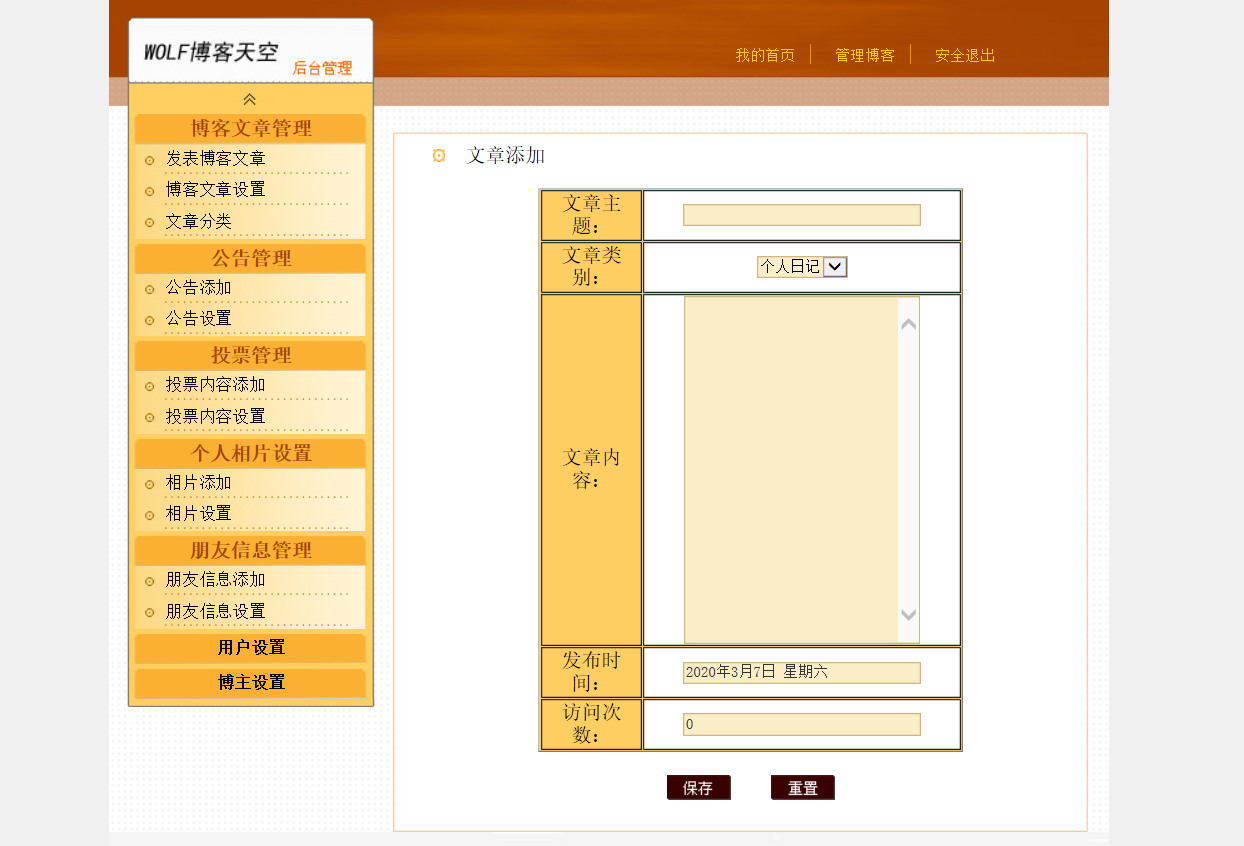Click the 访问次数 label cell
The height and width of the screenshot is (846, 1244).
pyautogui.click(x=592, y=724)
